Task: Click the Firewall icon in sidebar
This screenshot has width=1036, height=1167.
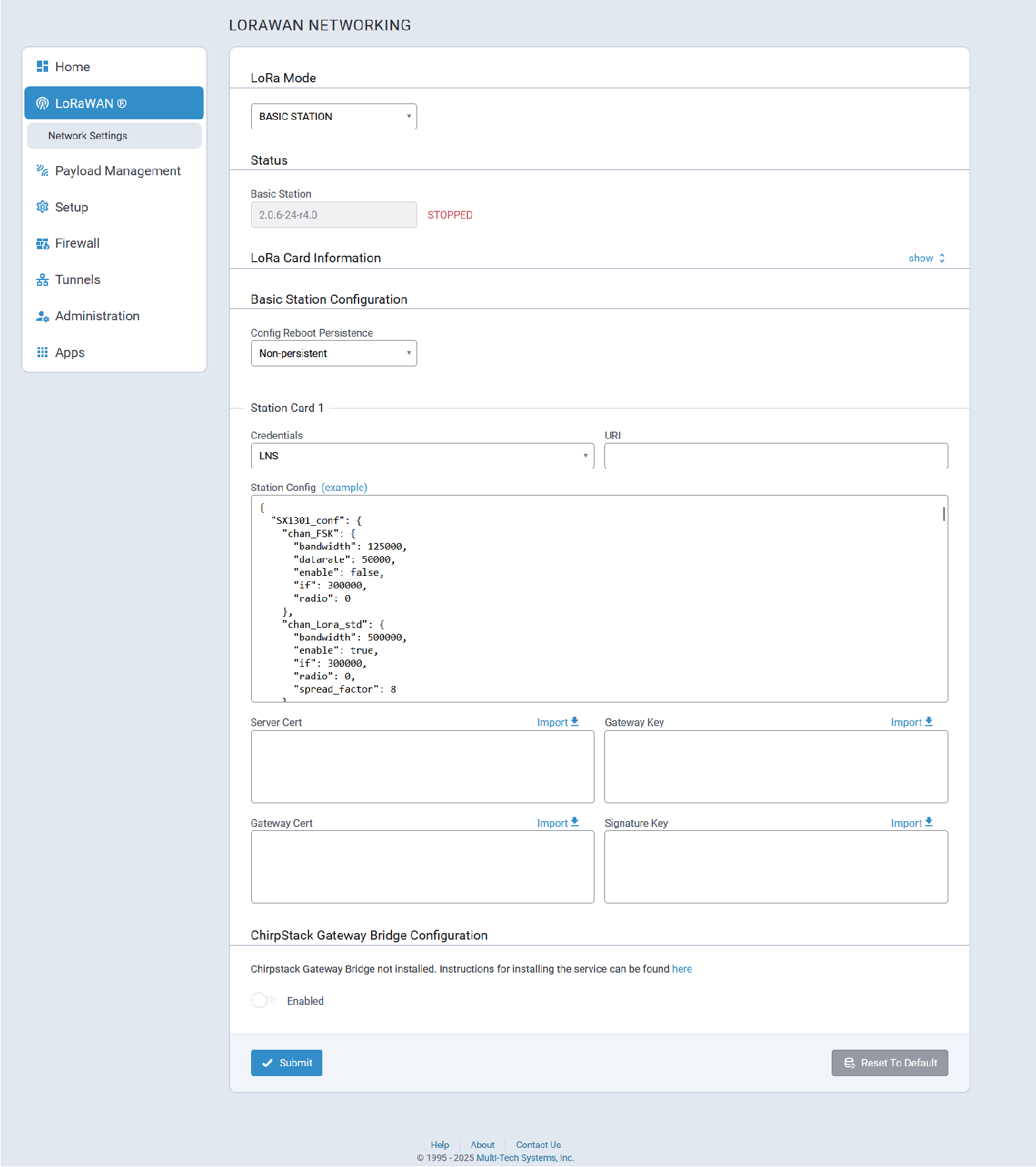Action: coord(42,244)
